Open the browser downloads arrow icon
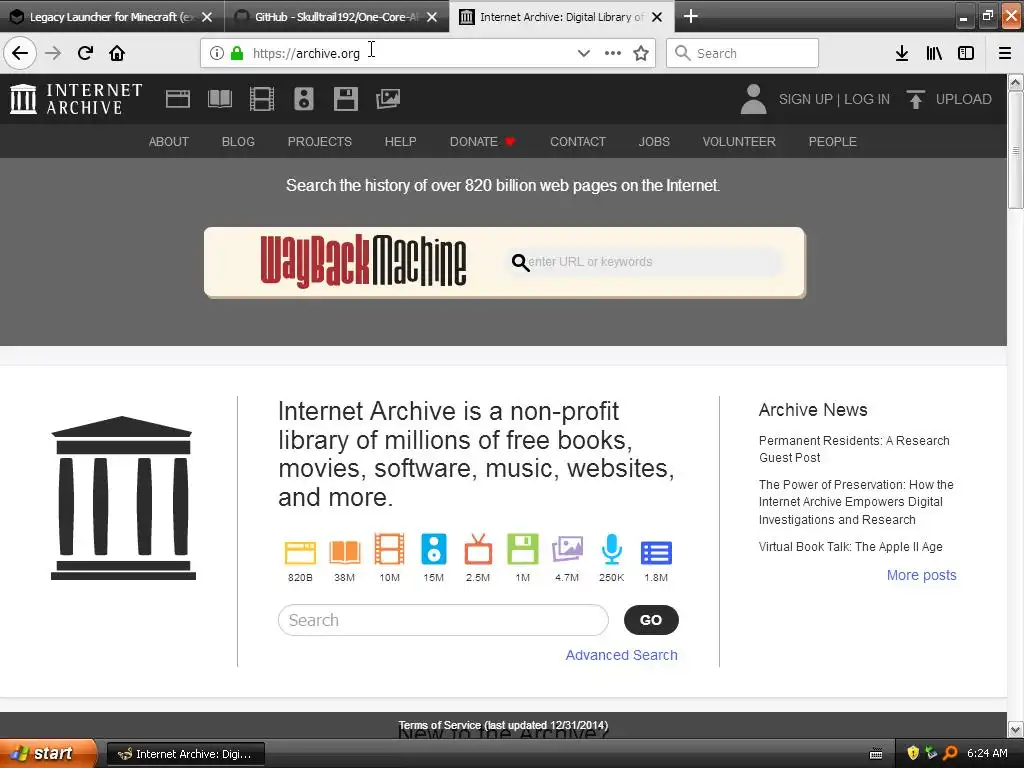 point(901,54)
